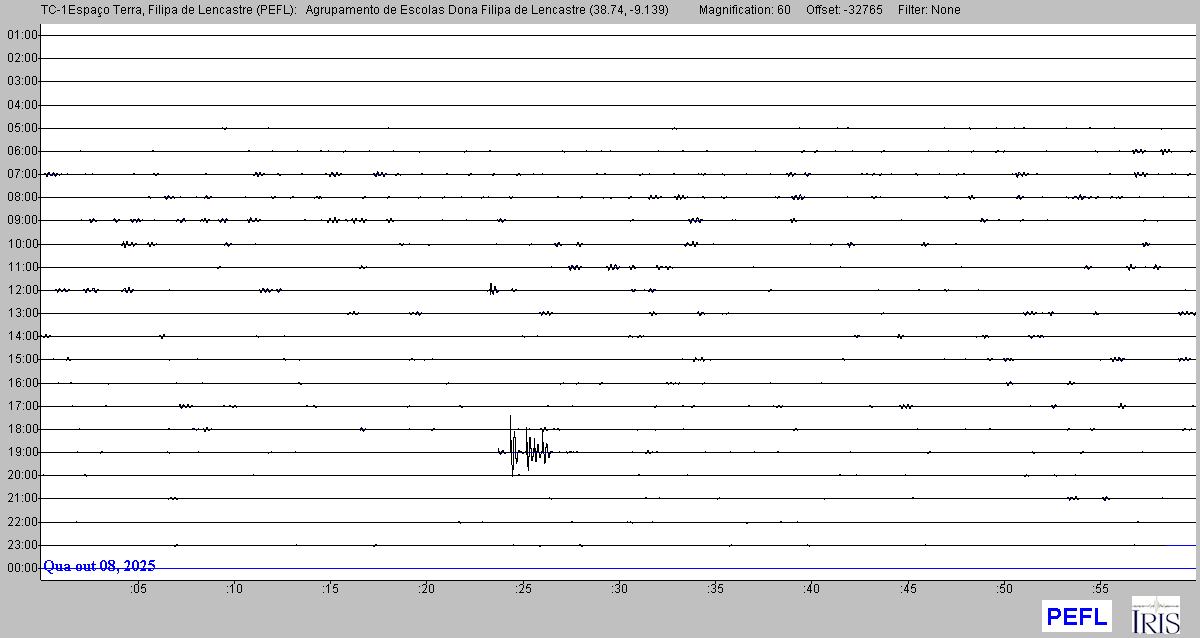Click the :30 minute axis mark
Image resolution: width=1200 pixels, height=638 pixels.
click(x=620, y=588)
